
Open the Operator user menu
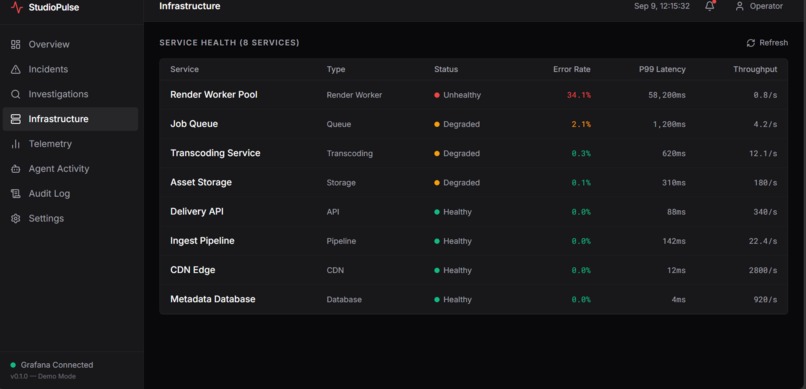tap(759, 6)
